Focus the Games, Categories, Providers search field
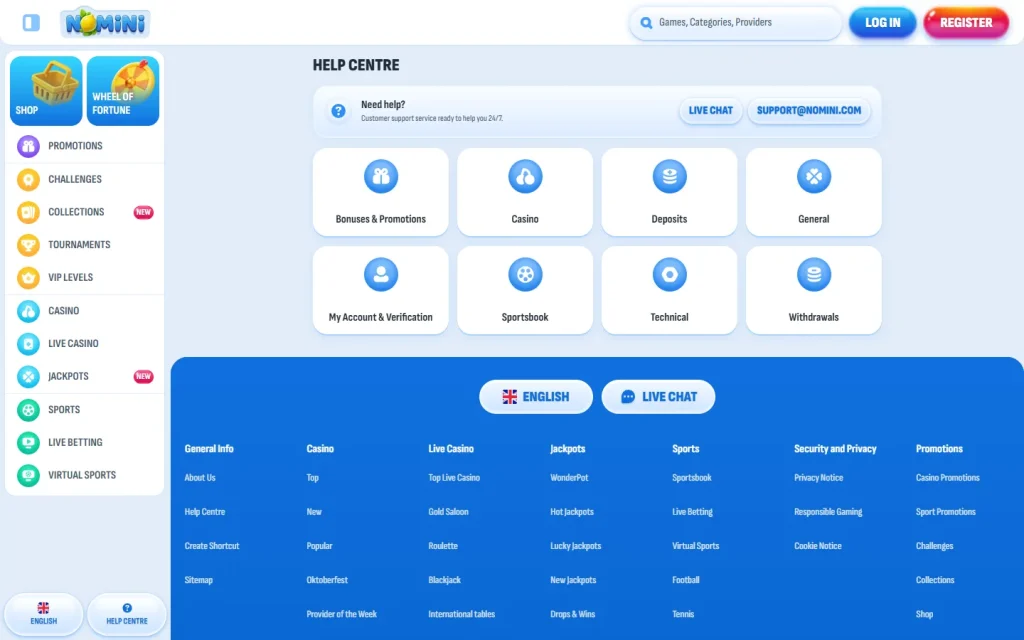The image size is (1024, 640). 736,23
